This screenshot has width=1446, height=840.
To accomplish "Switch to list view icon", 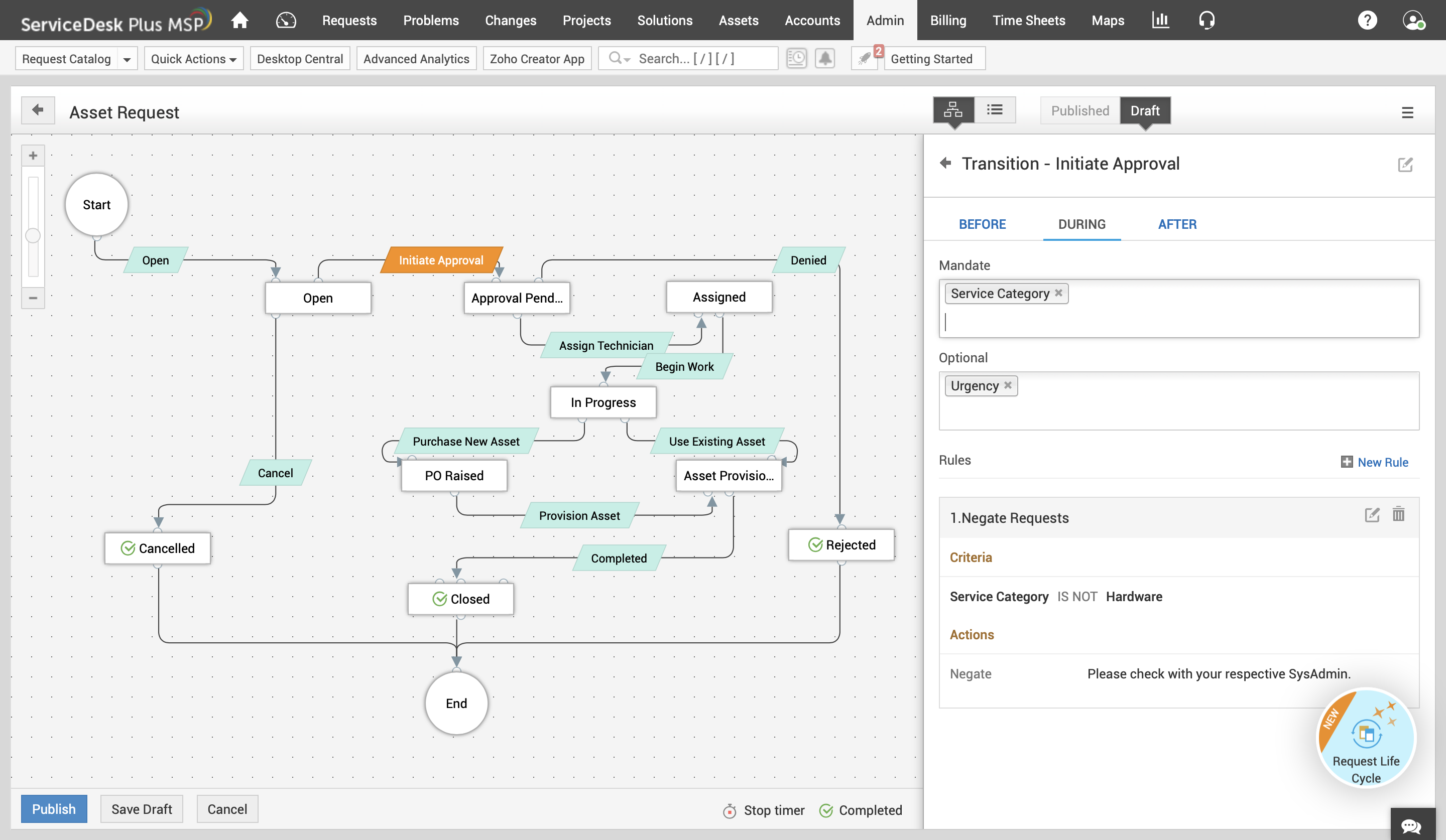I will coord(994,110).
